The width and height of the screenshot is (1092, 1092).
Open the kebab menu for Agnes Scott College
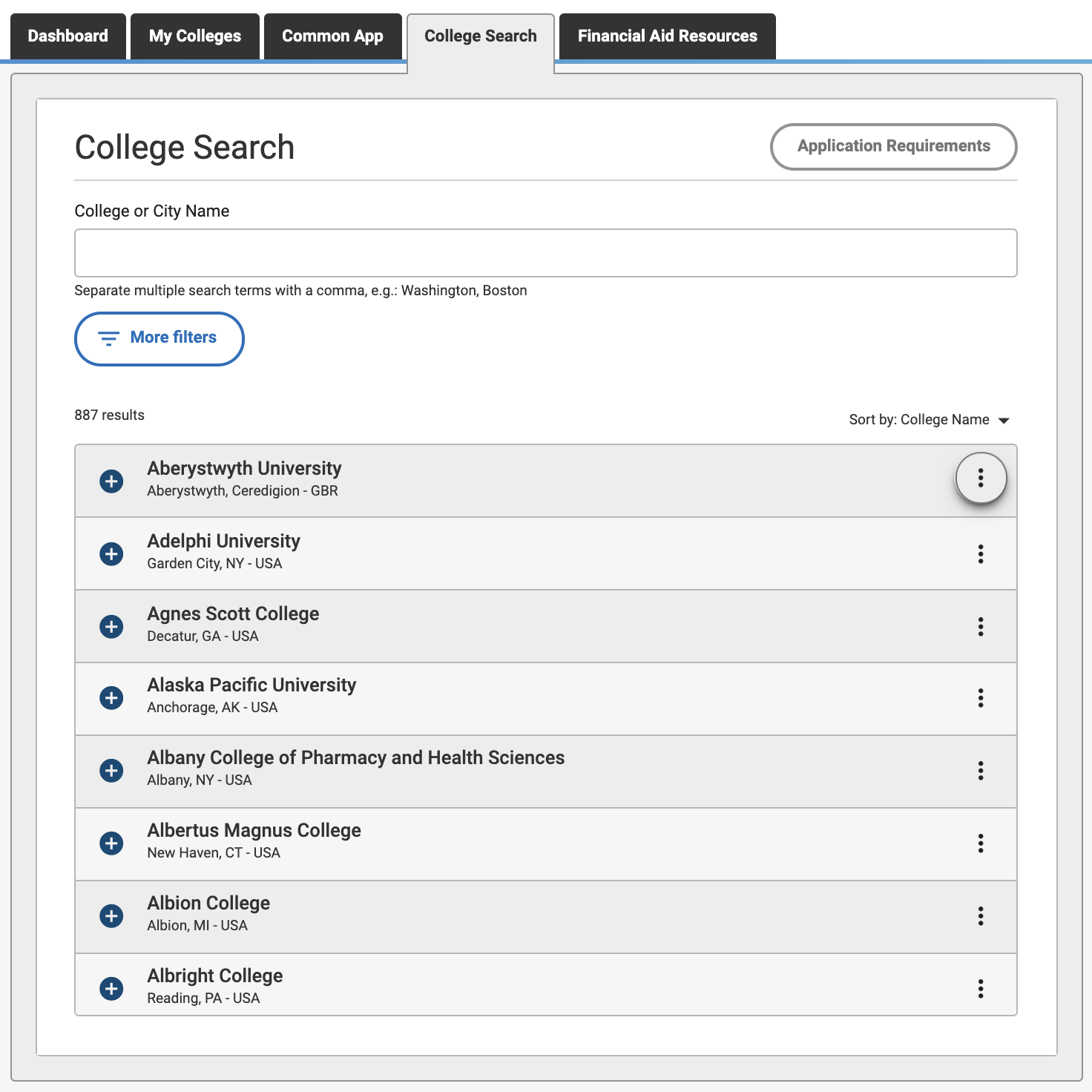[x=981, y=626]
